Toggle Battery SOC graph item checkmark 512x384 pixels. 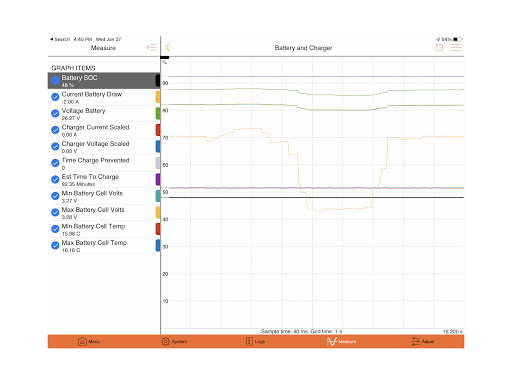[55, 80]
